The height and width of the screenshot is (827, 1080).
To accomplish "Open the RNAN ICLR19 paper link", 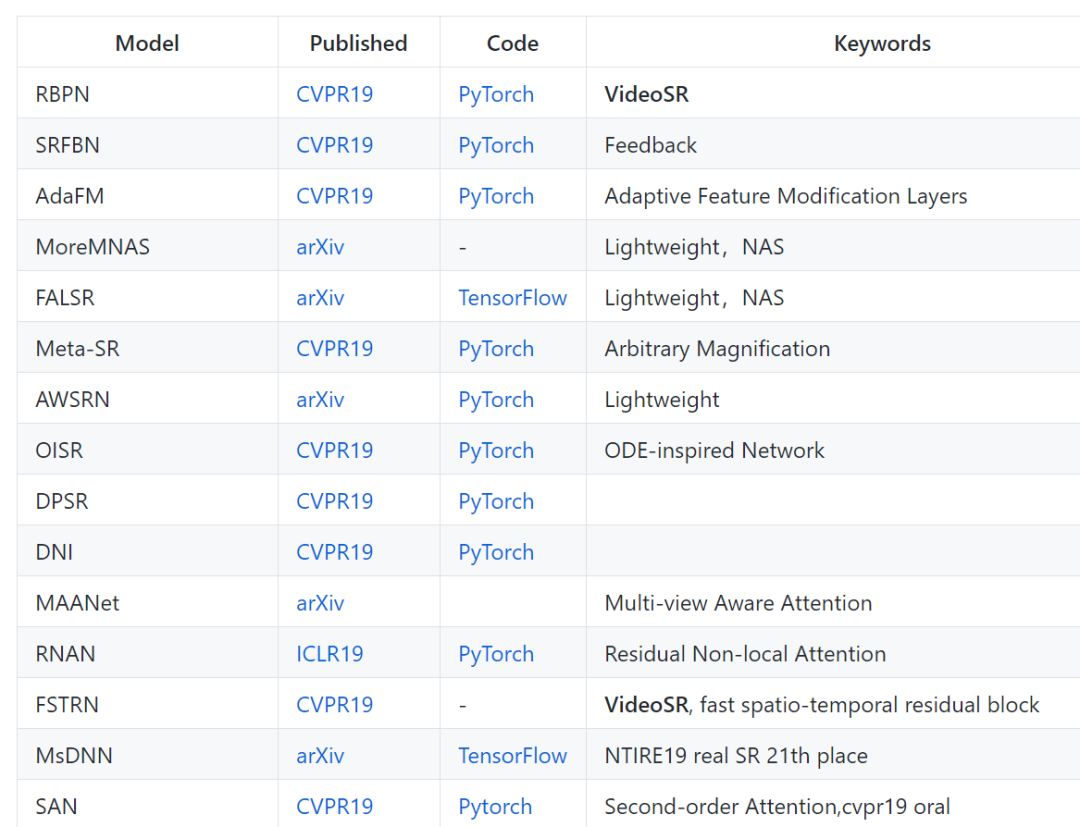I will (329, 654).
